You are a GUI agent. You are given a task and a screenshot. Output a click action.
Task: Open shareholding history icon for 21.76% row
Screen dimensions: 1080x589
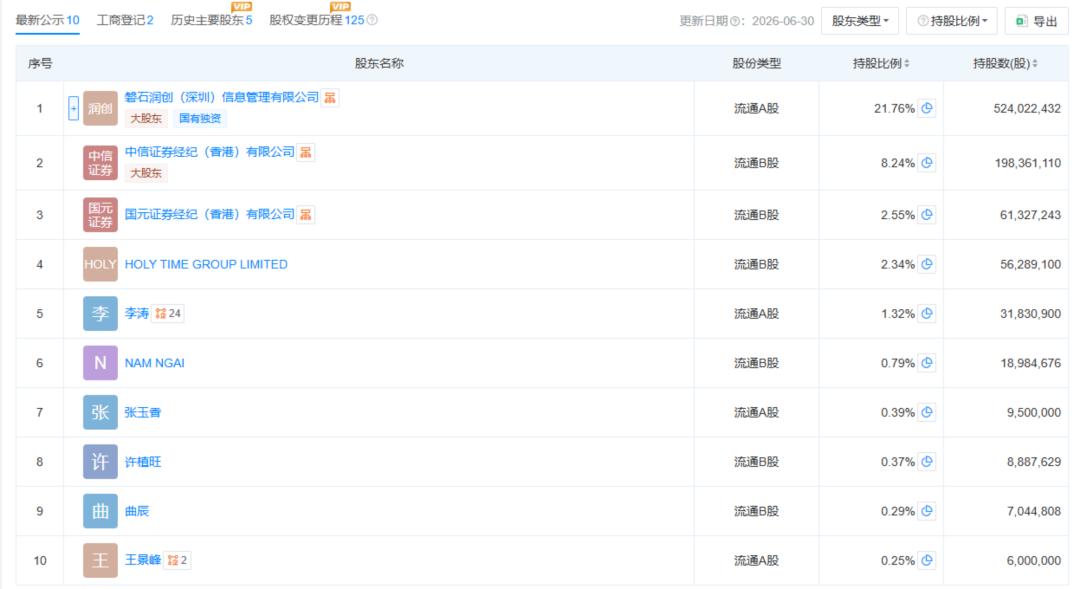click(x=927, y=108)
